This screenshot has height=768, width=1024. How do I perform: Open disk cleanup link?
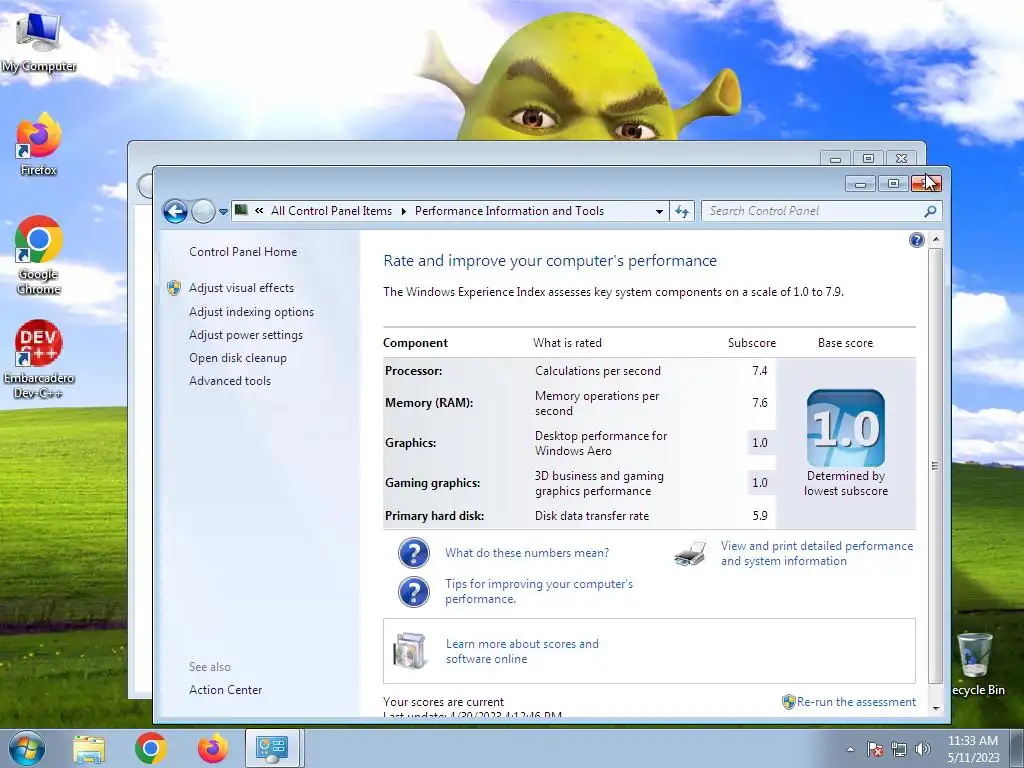click(x=238, y=358)
